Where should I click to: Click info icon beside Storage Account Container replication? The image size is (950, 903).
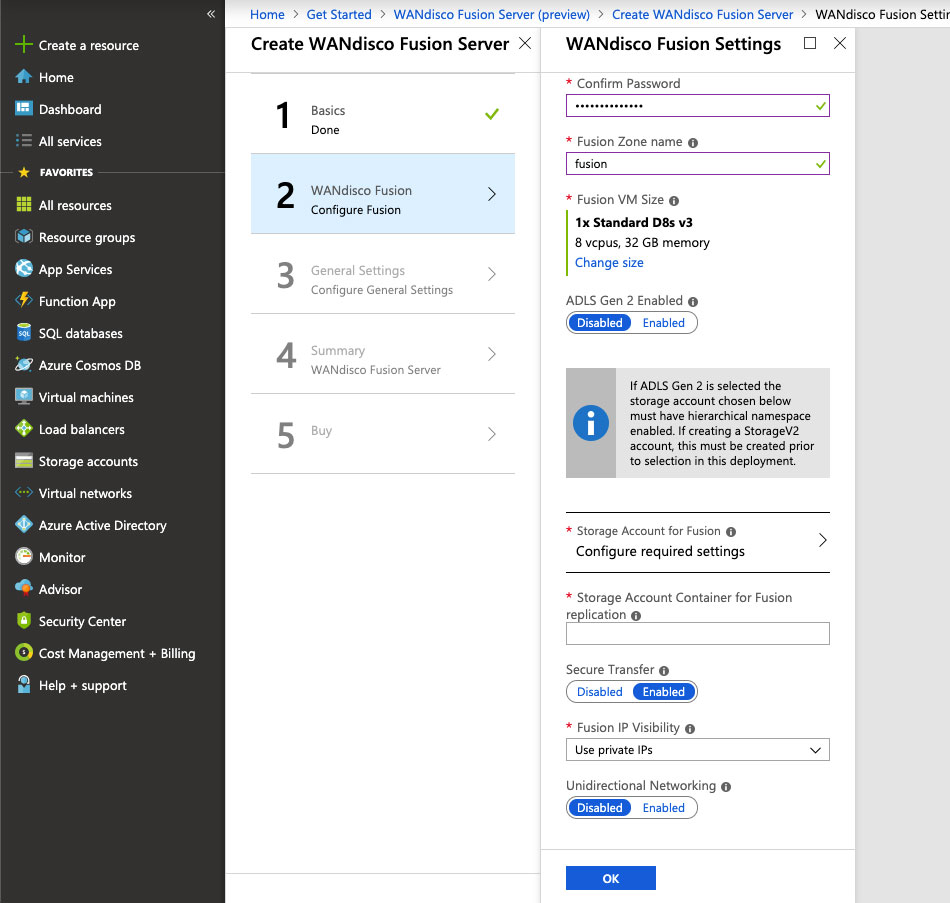coord(636,616)
